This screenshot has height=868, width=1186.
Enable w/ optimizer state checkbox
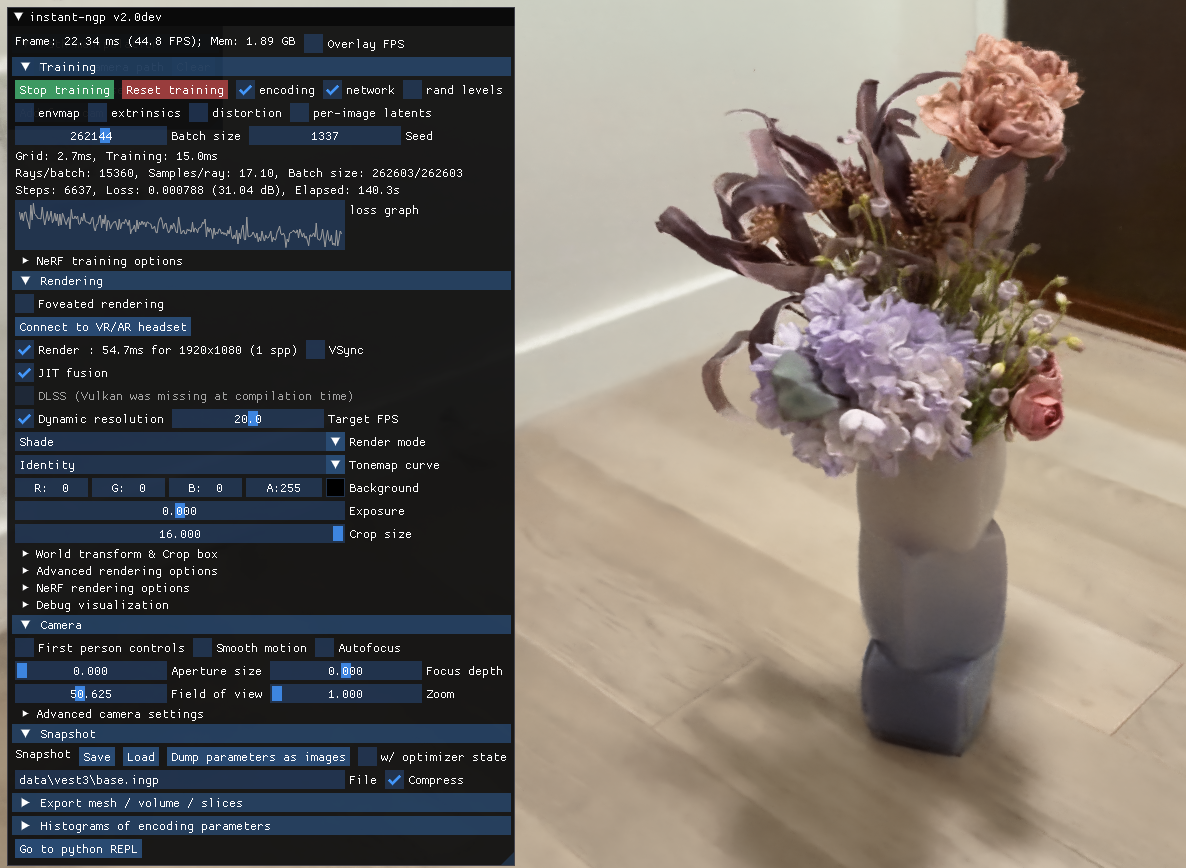(367, 757)
